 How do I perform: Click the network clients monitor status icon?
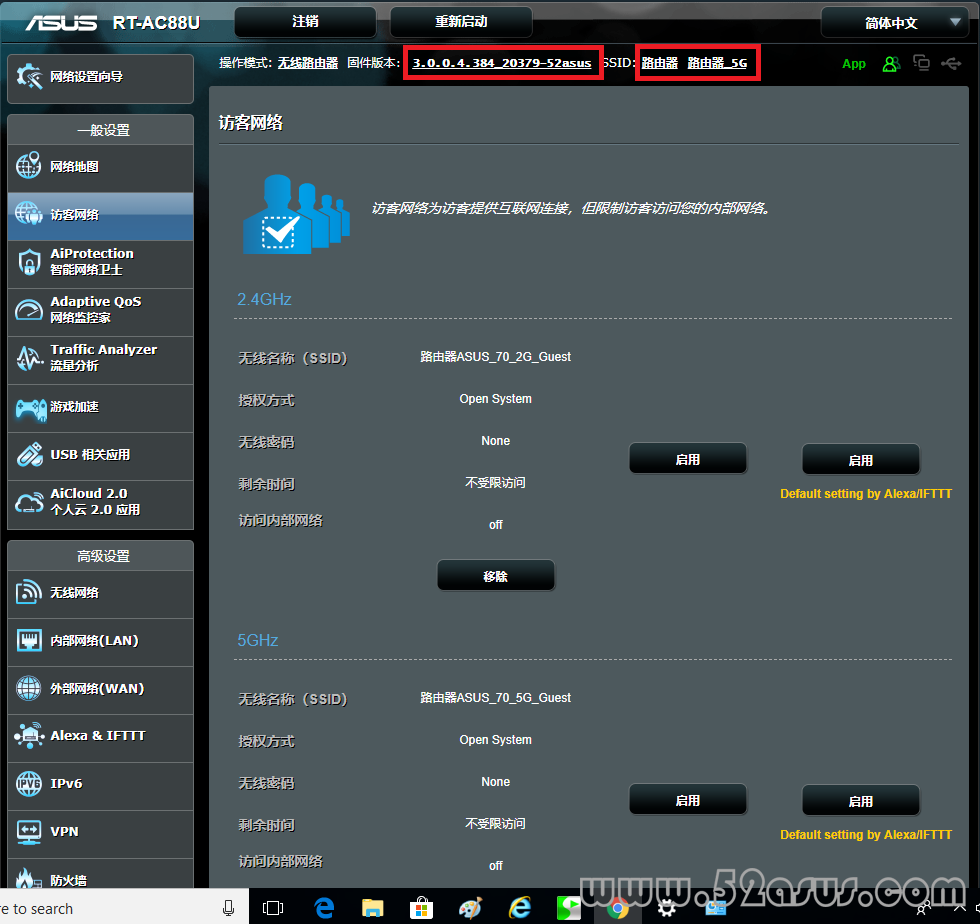click(921, 63)
